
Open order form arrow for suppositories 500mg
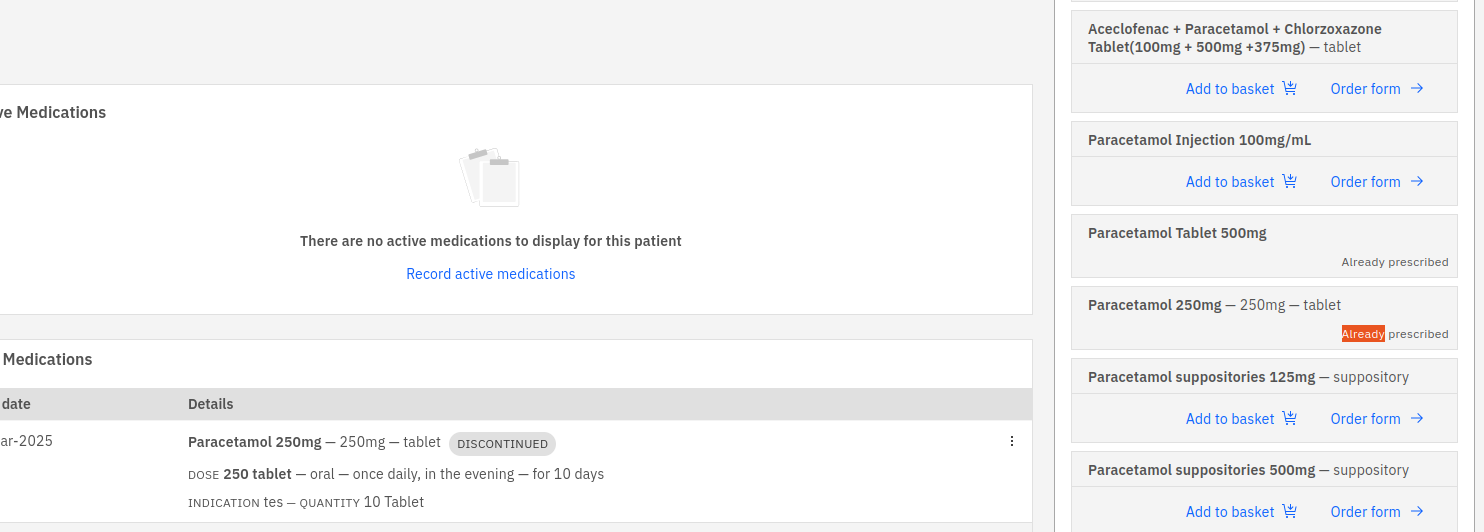(1417, 511)
